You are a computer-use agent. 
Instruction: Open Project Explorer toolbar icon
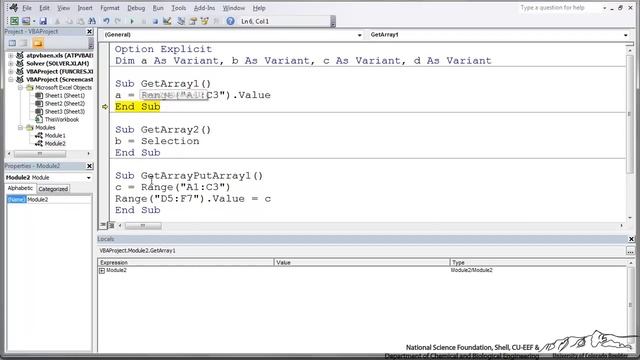click(x=181, y=21)
